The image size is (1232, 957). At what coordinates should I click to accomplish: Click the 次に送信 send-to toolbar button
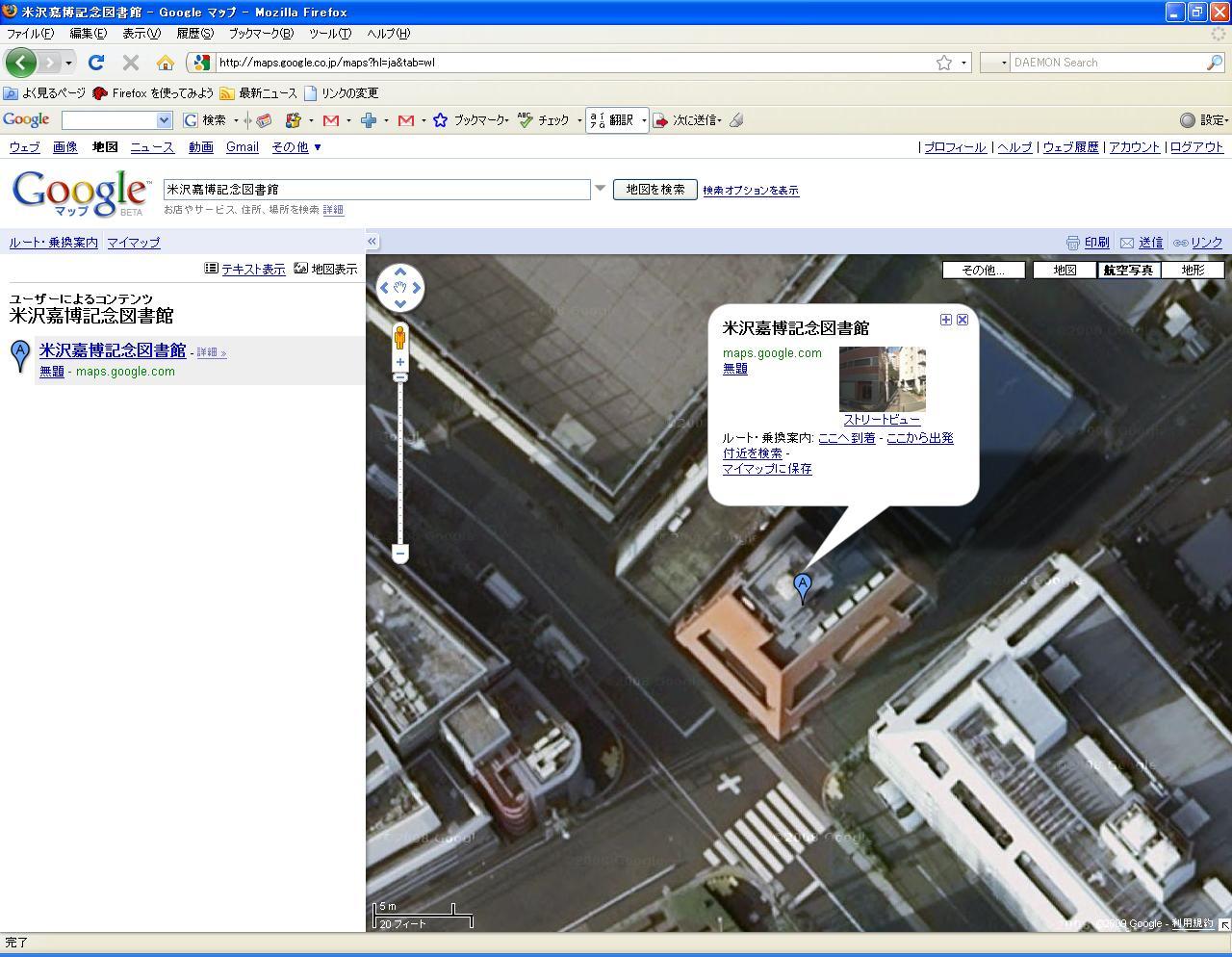[687, 120]
